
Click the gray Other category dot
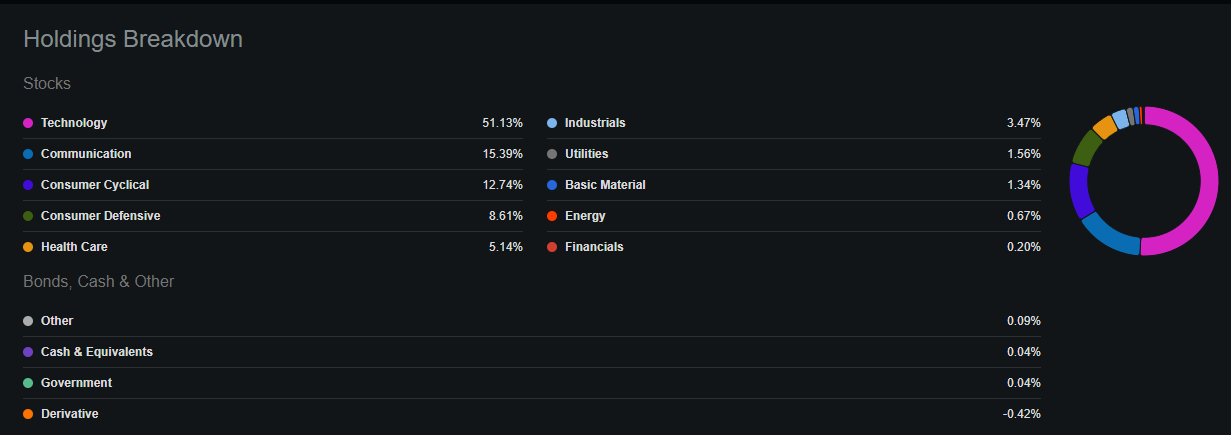[x=28, y=321]
